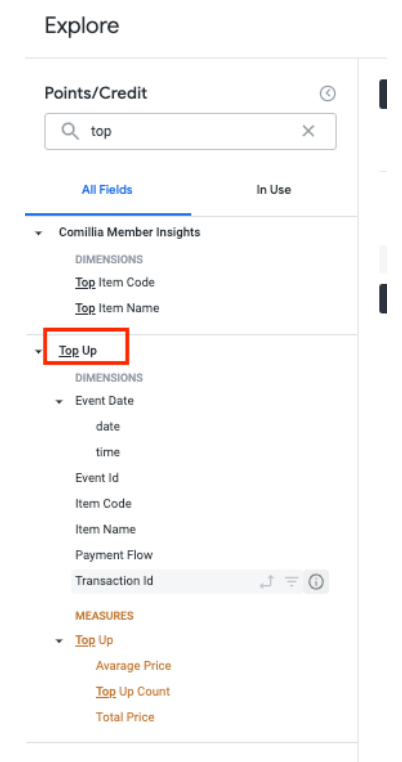Collapse Event Date dimension group
The height and width of the screenshot is (762, 402).
tap(59, 401)
